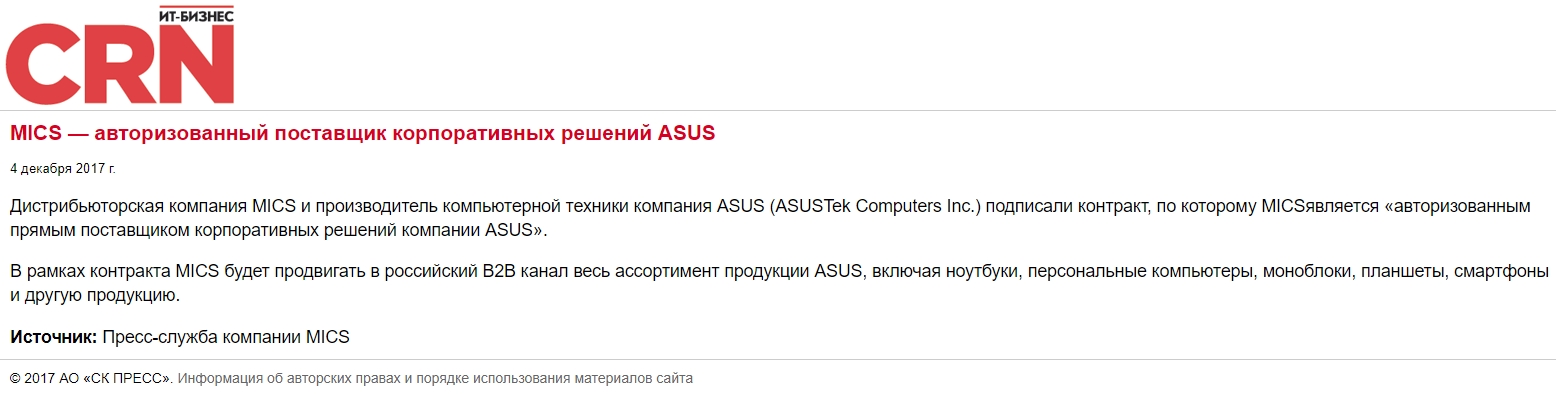This screenshot has height=394, width=1556.
Task: Click the word смартфоны in product list
Action: [1502, 272]
